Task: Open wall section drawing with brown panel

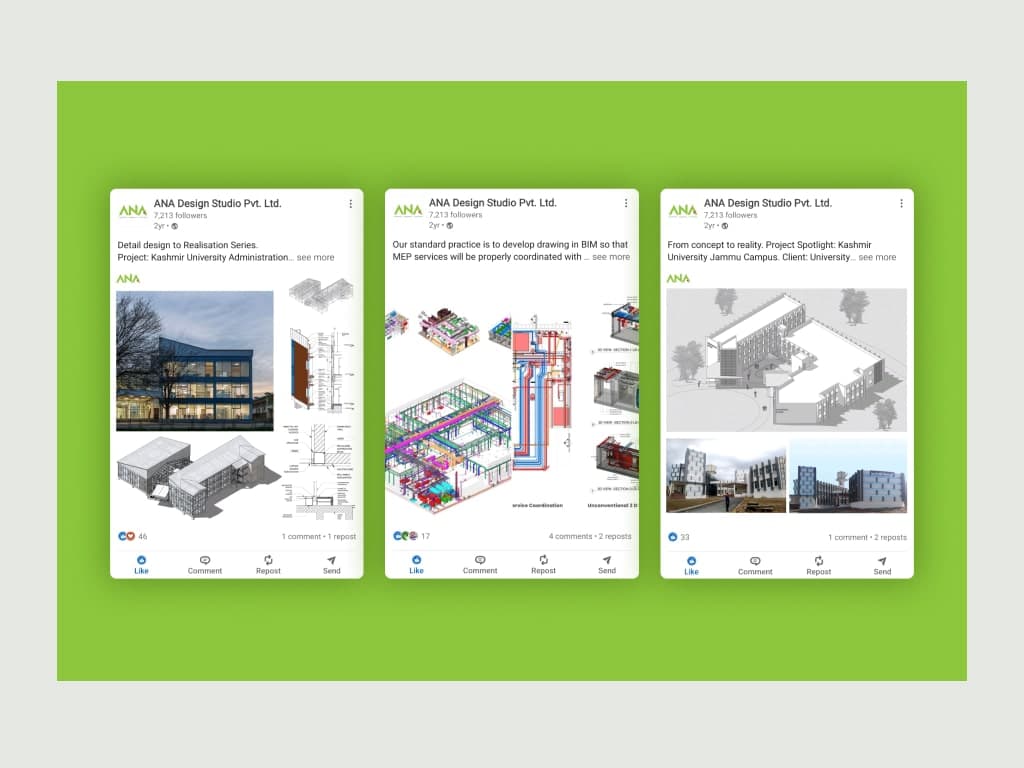Action: click(x=321, y=370)
